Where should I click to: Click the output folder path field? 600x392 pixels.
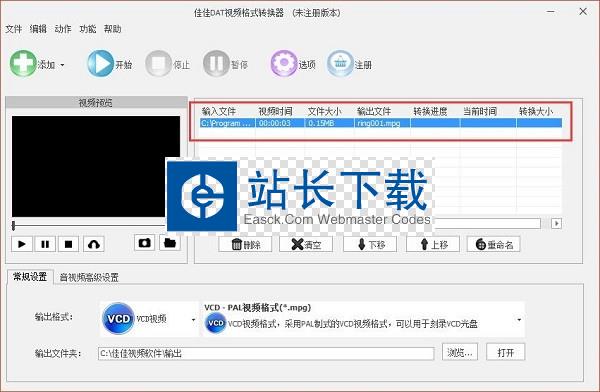pyautogui.click(x=266, y=353)
